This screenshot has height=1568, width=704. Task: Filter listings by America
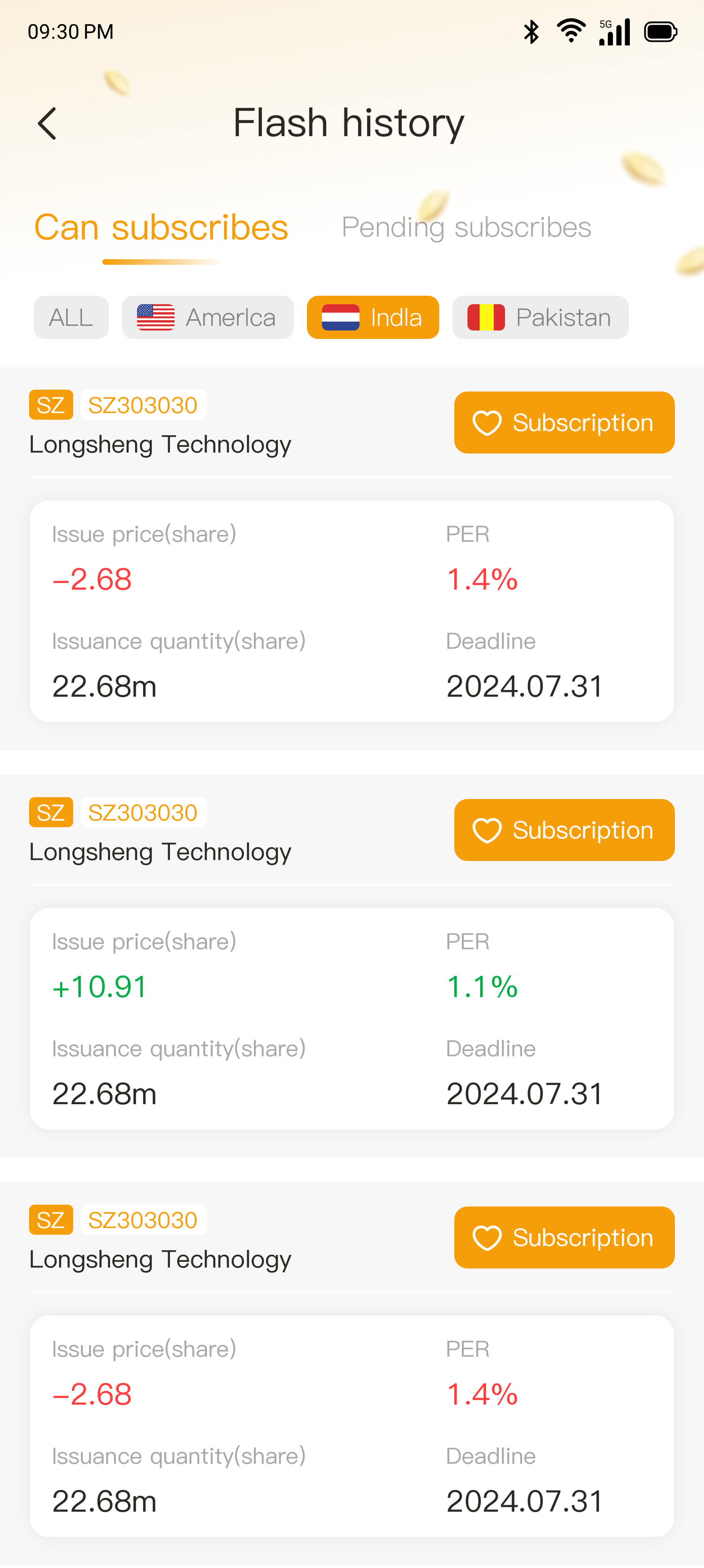tap(207, 317)
